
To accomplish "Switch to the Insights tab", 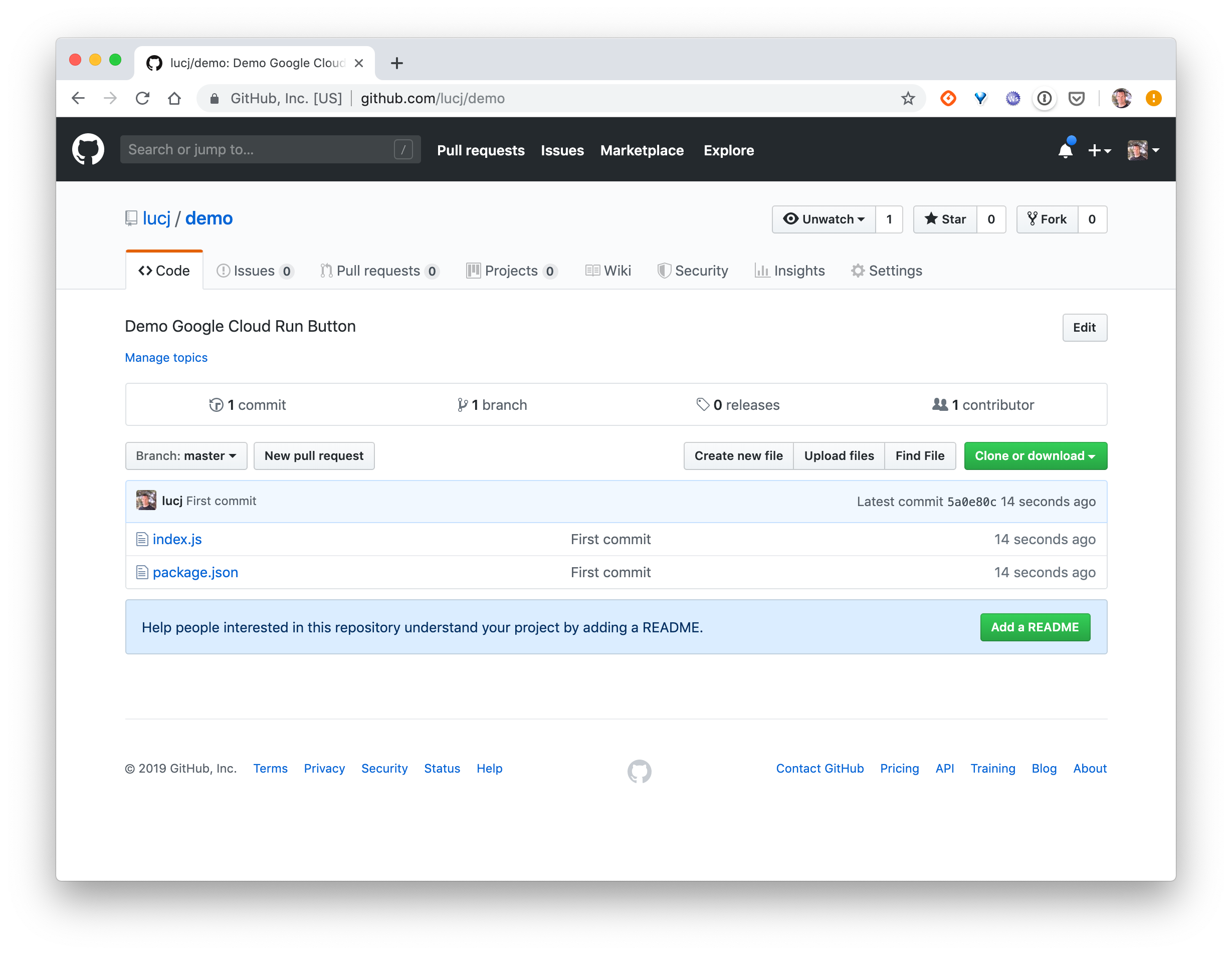I will [790, 271].
